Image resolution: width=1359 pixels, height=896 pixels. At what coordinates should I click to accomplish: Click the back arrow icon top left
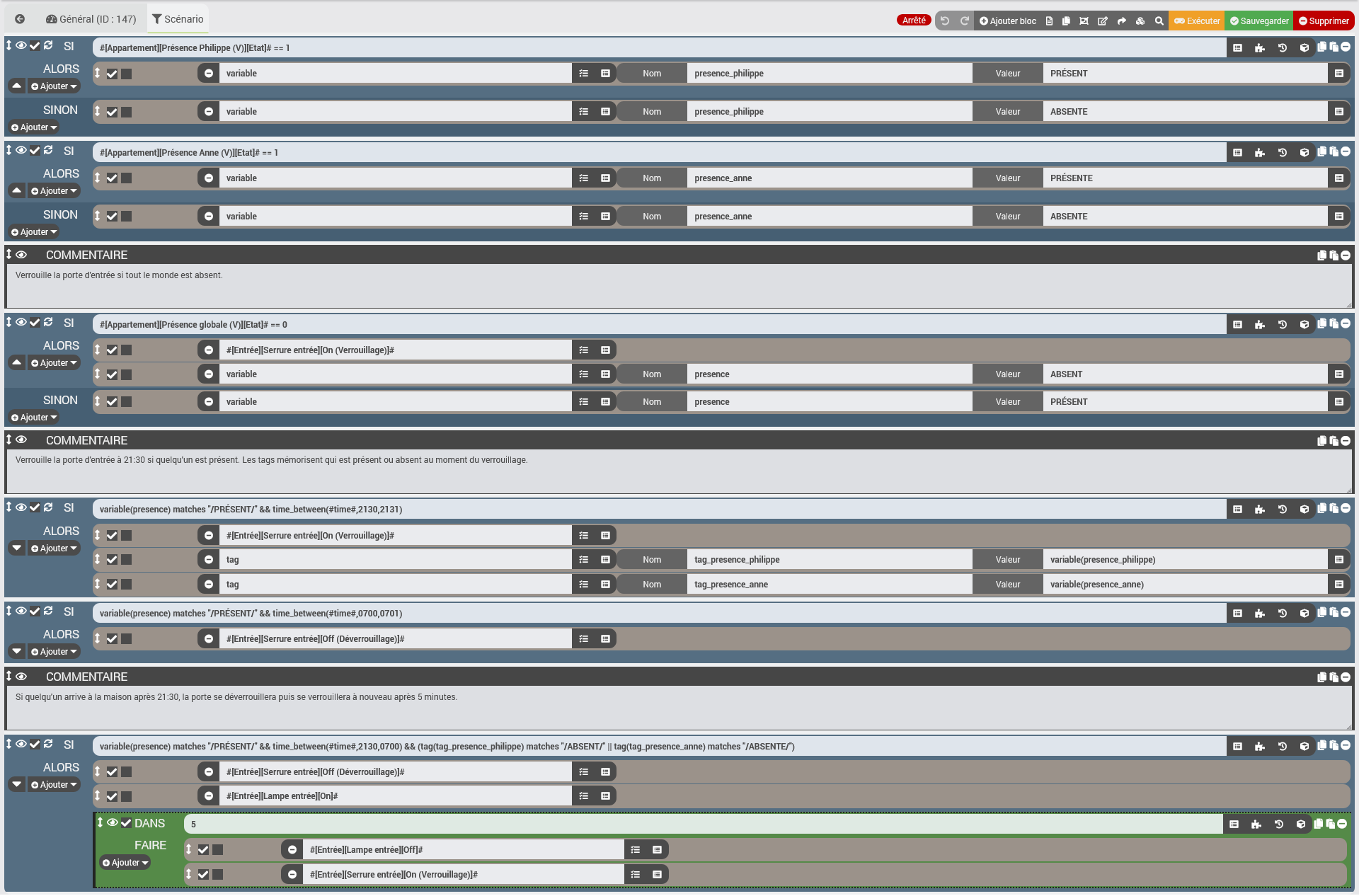coord(20,19)
